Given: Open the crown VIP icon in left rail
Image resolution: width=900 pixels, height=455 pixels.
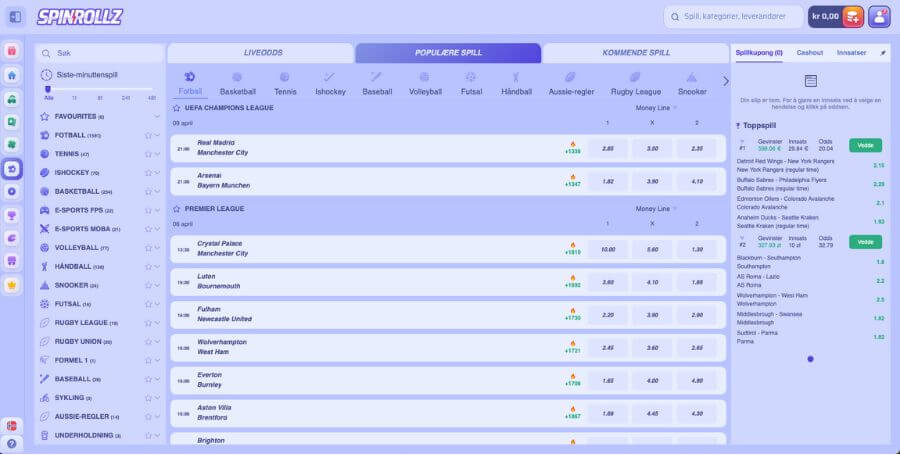Looking at the screenshot, I should 11,285.
